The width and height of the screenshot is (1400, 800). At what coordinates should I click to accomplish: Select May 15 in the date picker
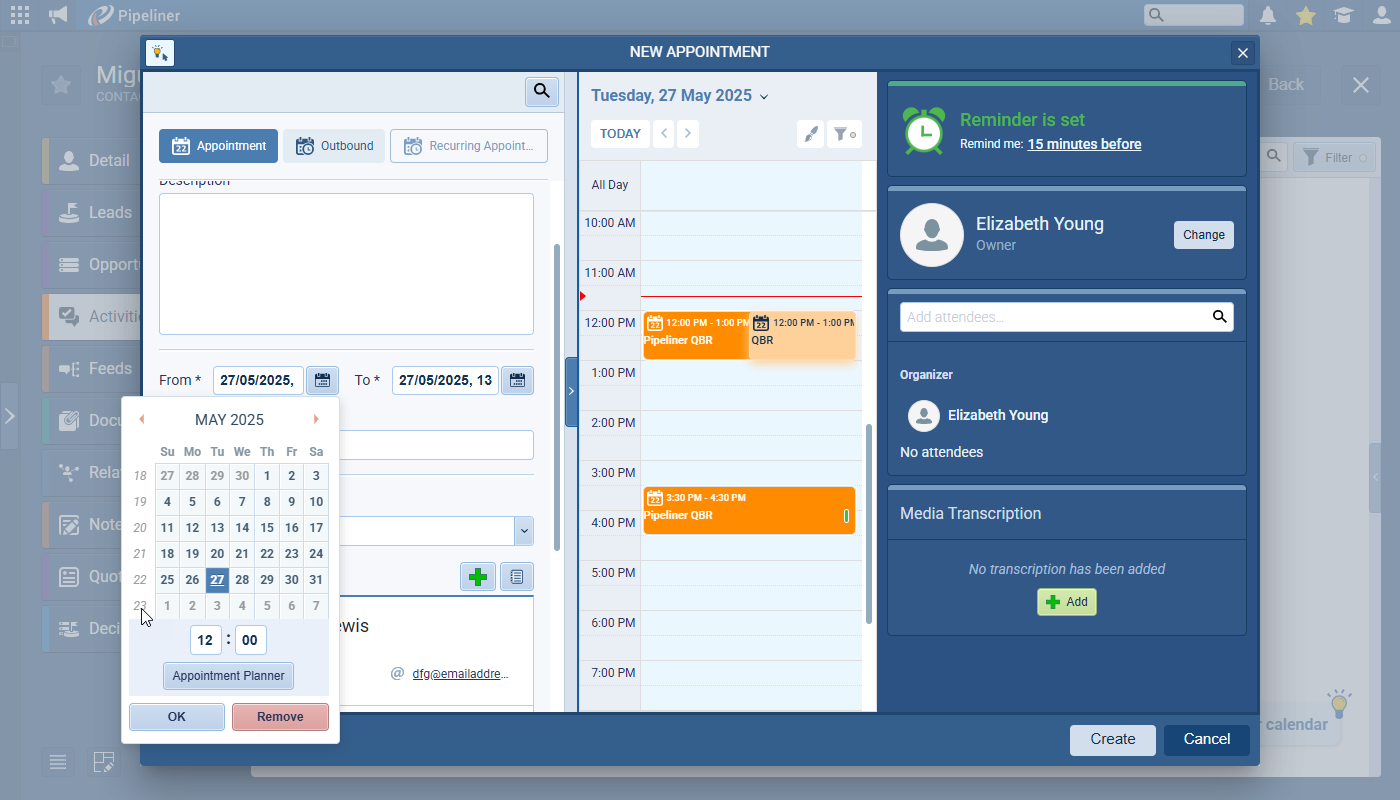click(267, 528)
